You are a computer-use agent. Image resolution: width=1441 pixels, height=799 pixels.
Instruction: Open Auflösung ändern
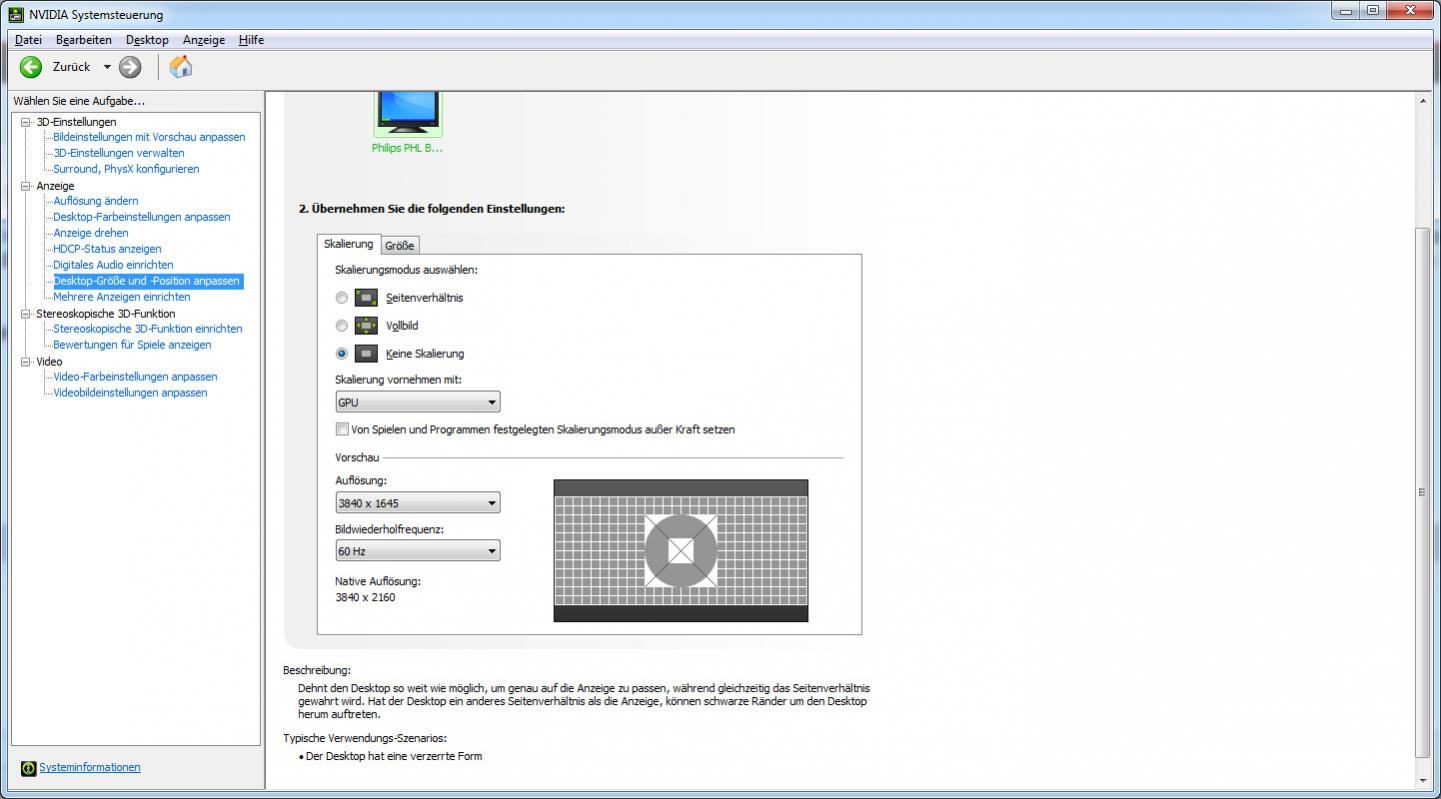pyautogui.click(x=96, y=201)
